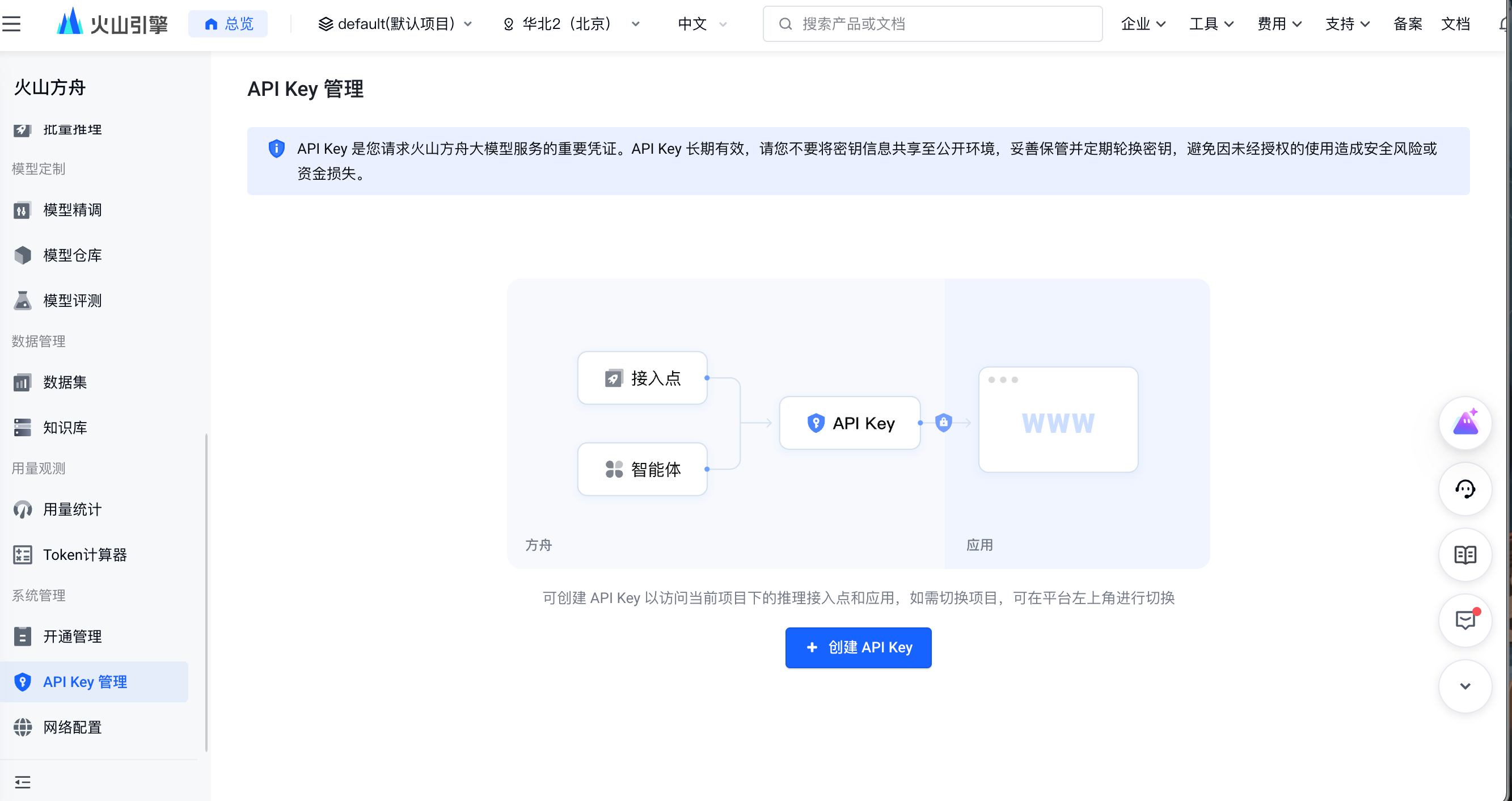Expand the 工具 menu
The width and height of the screenshot is (1512, 801).
click(1211, 23)
